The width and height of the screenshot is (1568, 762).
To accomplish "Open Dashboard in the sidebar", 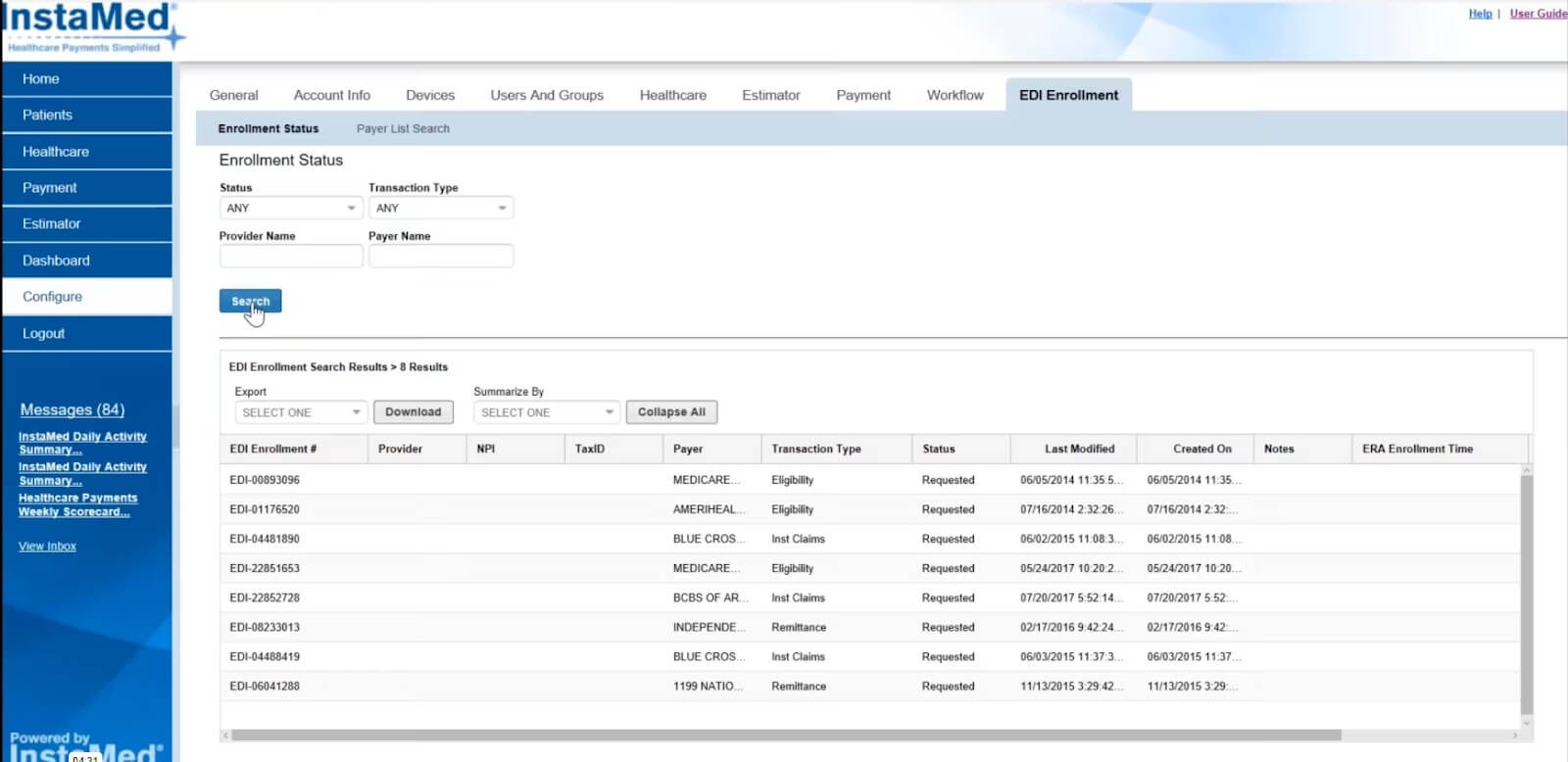I will click(86, 261).
